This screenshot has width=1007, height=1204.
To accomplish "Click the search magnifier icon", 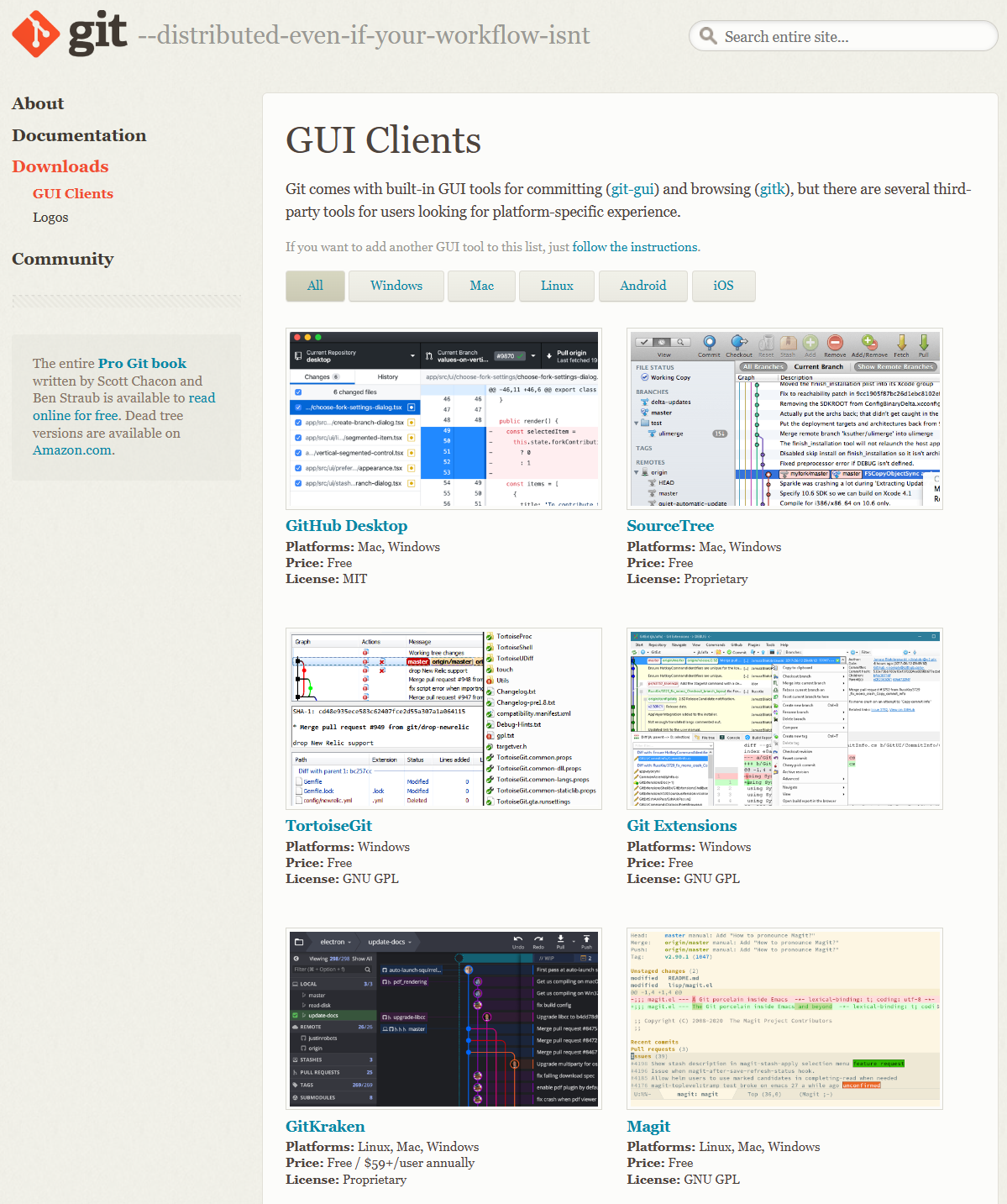I will pos(708,36).
